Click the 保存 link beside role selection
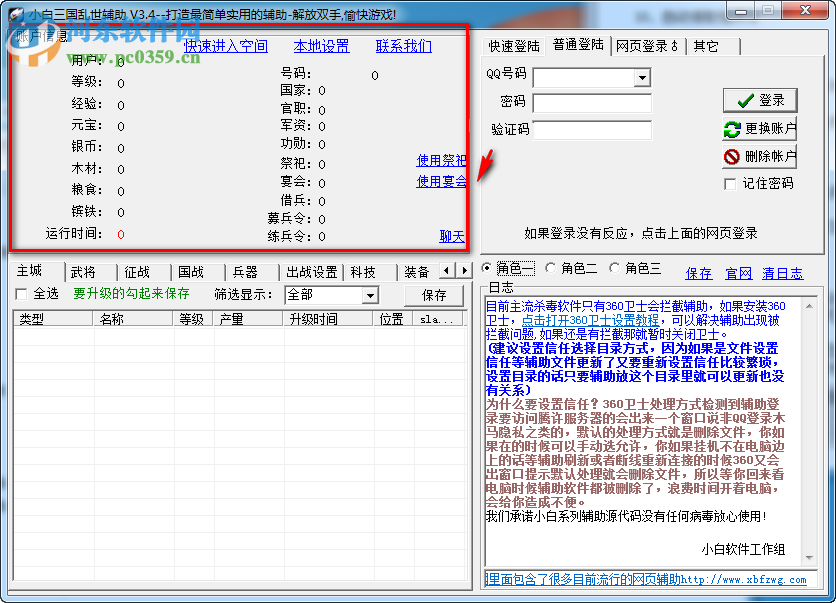836x603 pixels. point(698,274)
